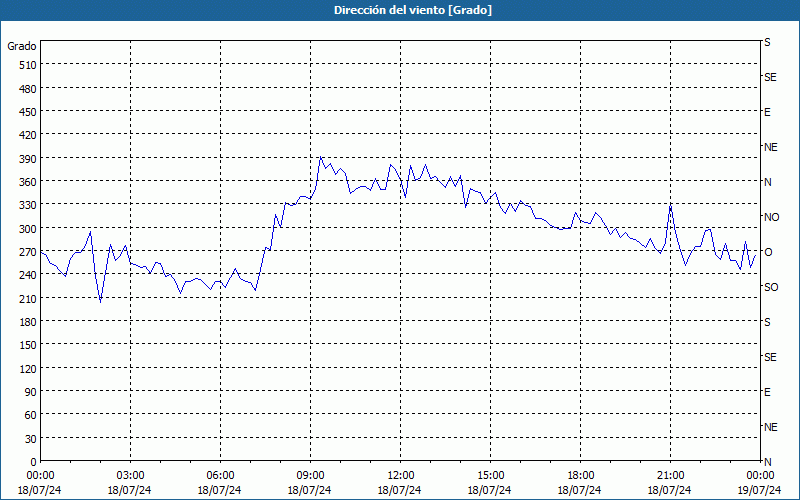800x500 pixels.
Task: Select the 60 y-axis tick label
Action: 31,415
